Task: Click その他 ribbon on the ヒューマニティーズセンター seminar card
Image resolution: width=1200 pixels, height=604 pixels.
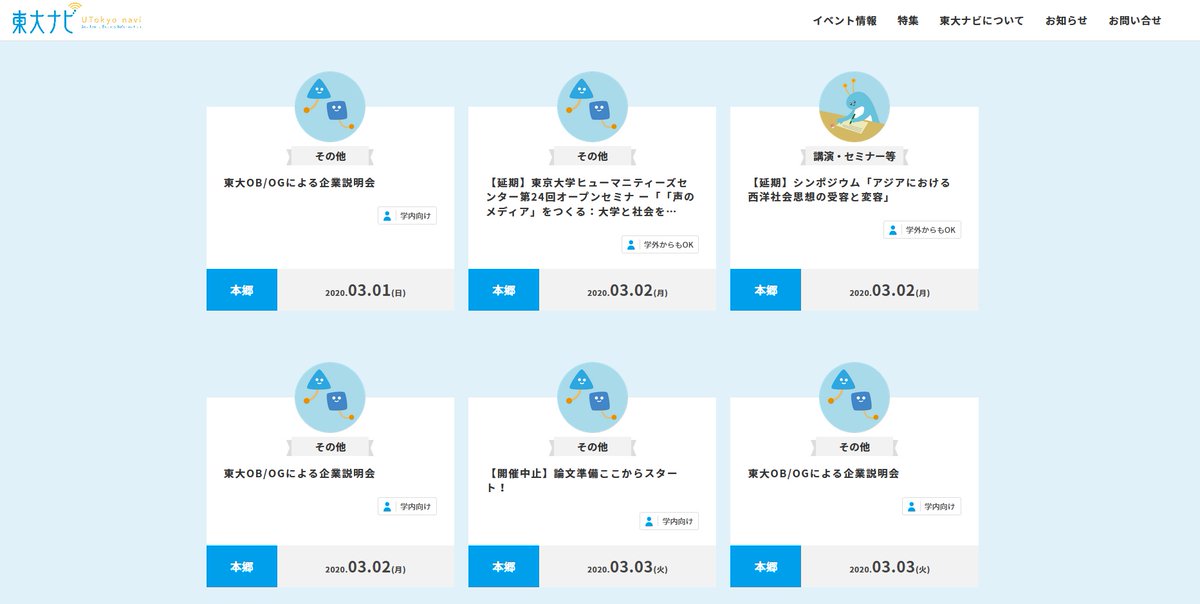Action: click(592, 156)
